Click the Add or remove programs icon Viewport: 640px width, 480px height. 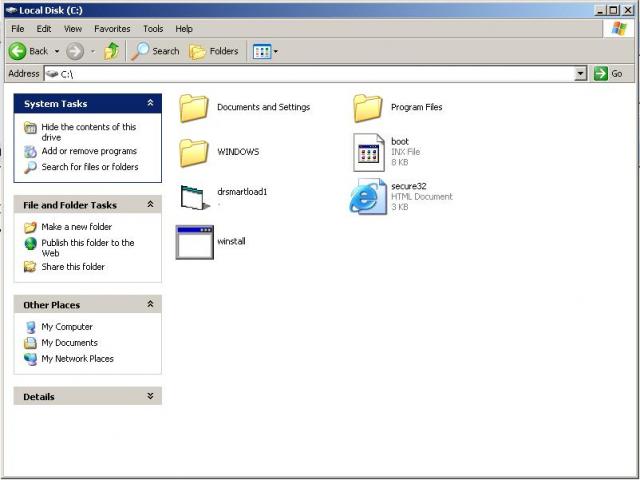[x=30, y=151]
